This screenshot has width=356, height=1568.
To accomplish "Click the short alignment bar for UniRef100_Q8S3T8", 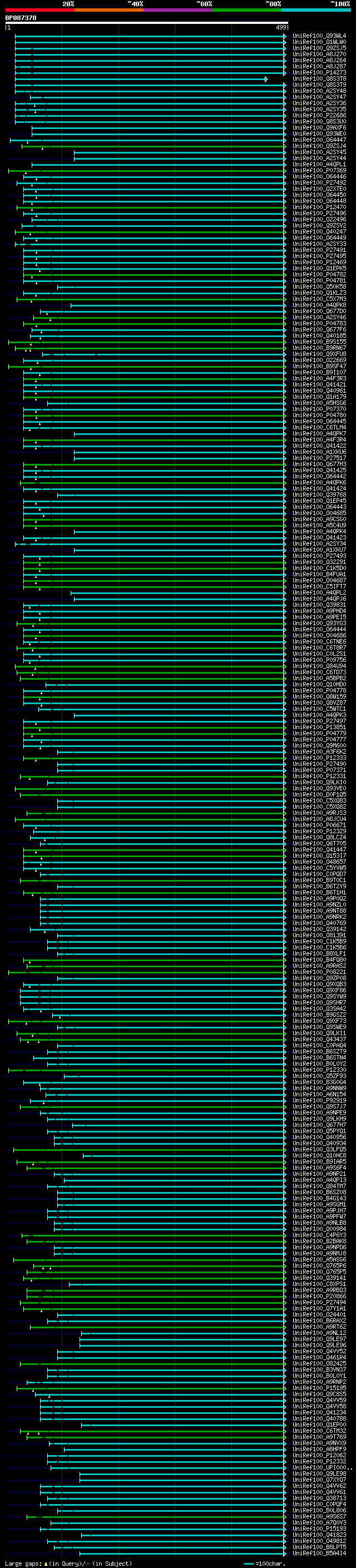I will coord(141,79).
